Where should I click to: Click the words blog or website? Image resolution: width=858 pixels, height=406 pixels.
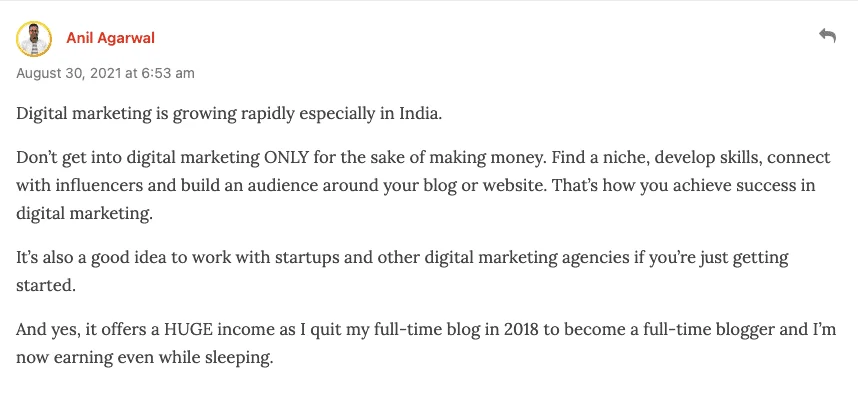point(475,185)
